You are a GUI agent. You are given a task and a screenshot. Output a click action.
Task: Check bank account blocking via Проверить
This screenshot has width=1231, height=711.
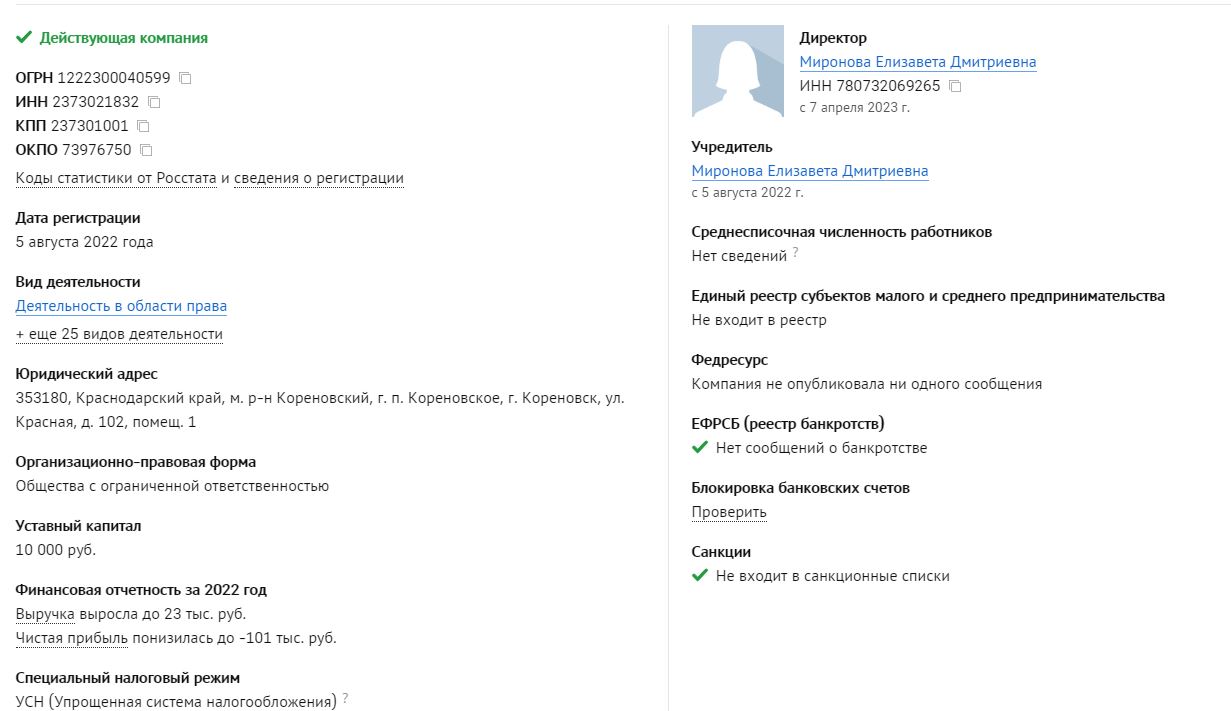tap(729, 512)
